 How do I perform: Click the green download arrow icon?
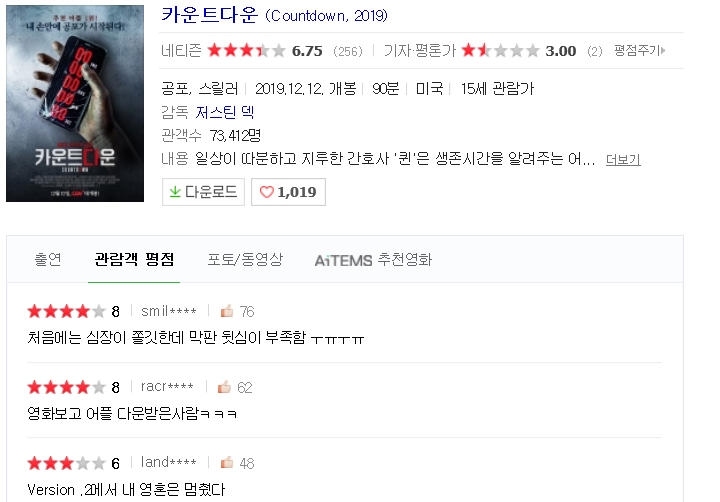click(175, 192)
